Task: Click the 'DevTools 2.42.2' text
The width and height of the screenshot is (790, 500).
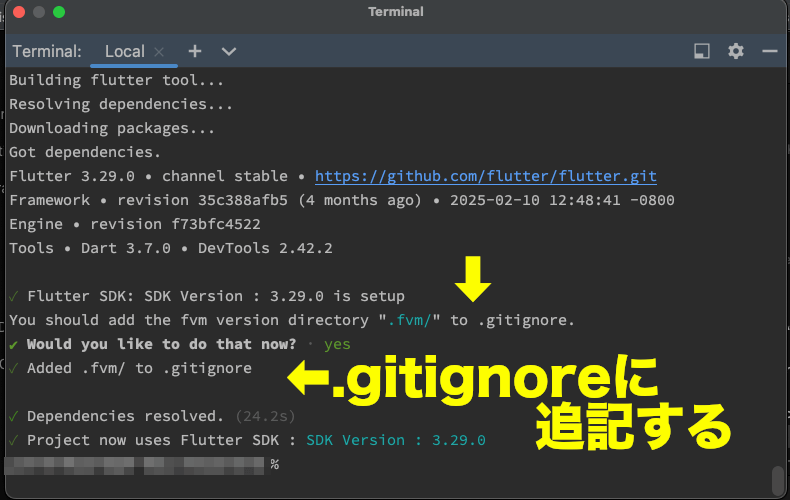Action: coord(265,248)
